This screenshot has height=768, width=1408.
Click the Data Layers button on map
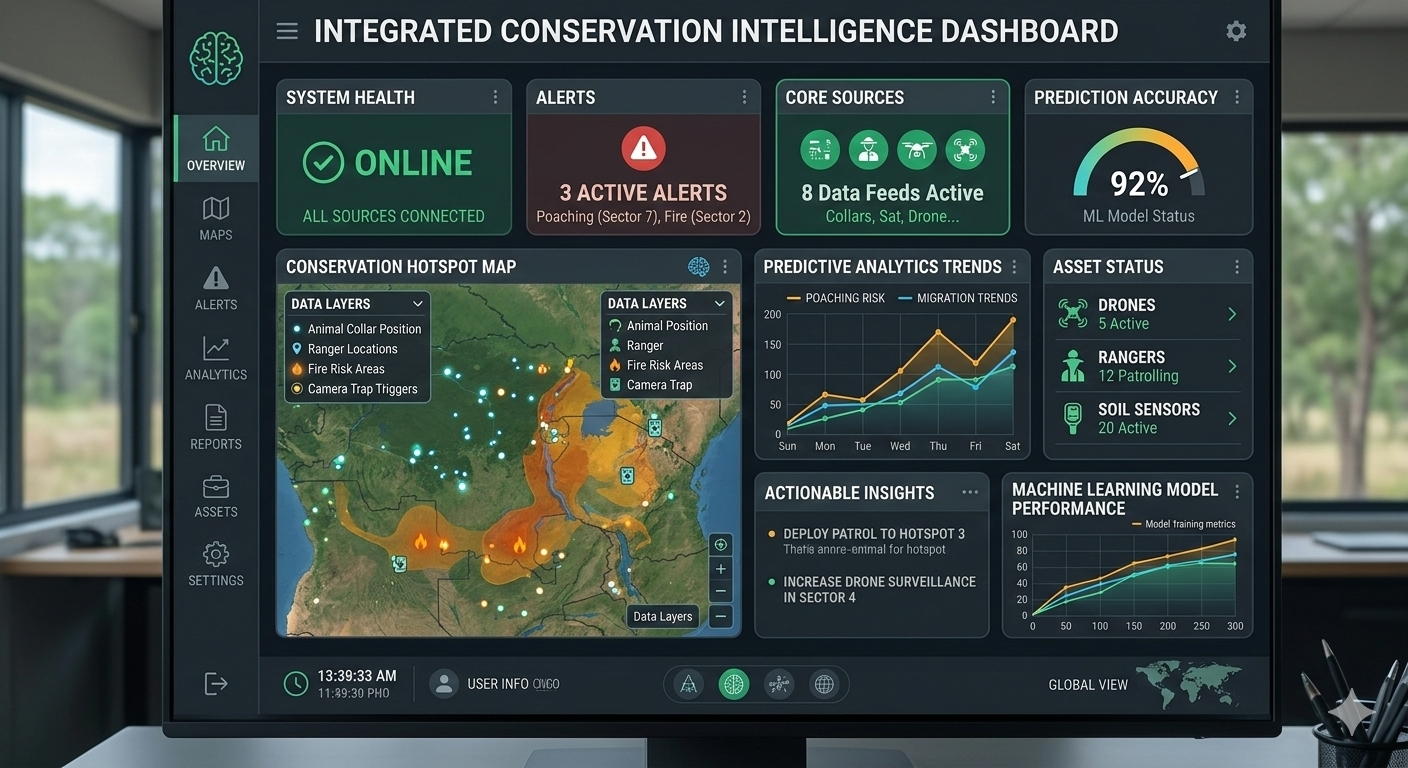[x=662, y=616]
